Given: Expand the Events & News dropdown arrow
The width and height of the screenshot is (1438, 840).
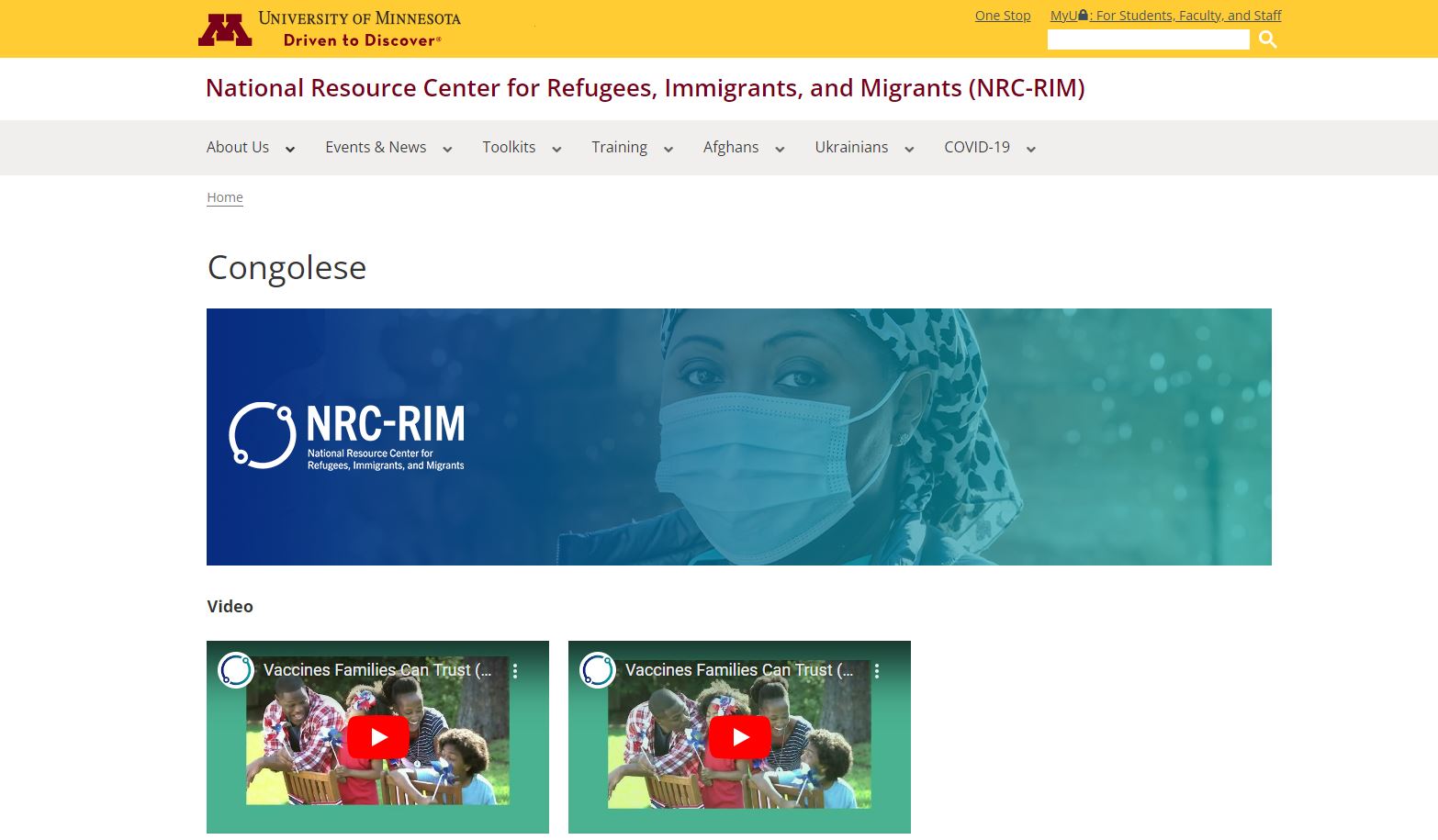Looking at the screenshot, I should (447, 149).
